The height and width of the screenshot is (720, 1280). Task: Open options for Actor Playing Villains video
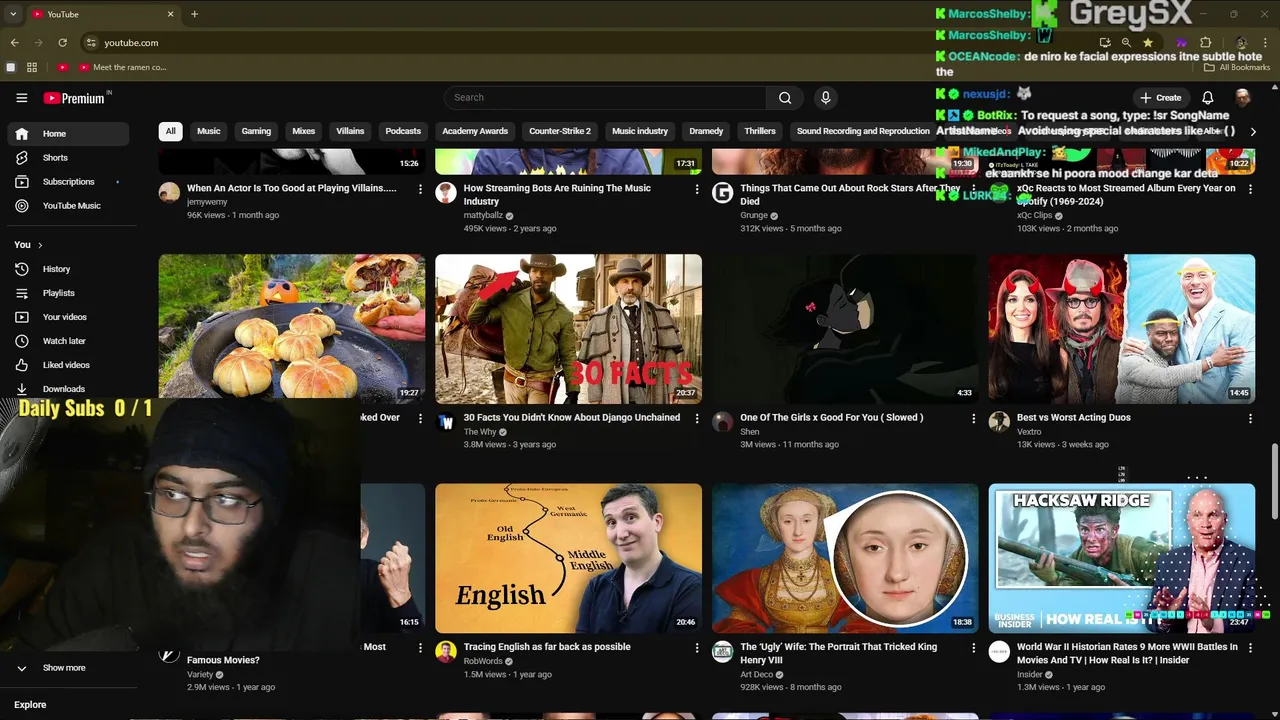point(420,189)
